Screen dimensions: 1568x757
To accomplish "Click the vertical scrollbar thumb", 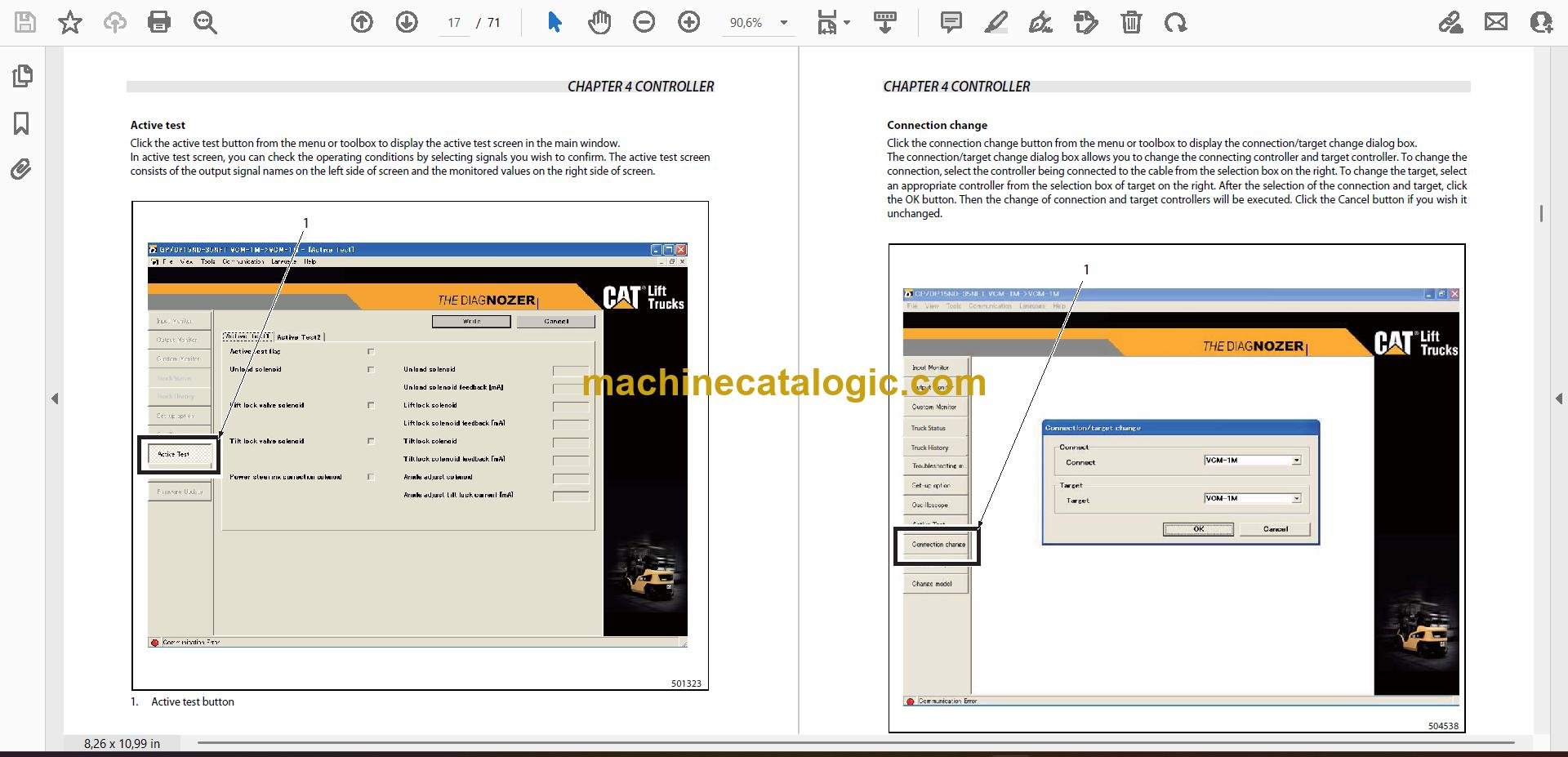I will tap(1541, 213).
